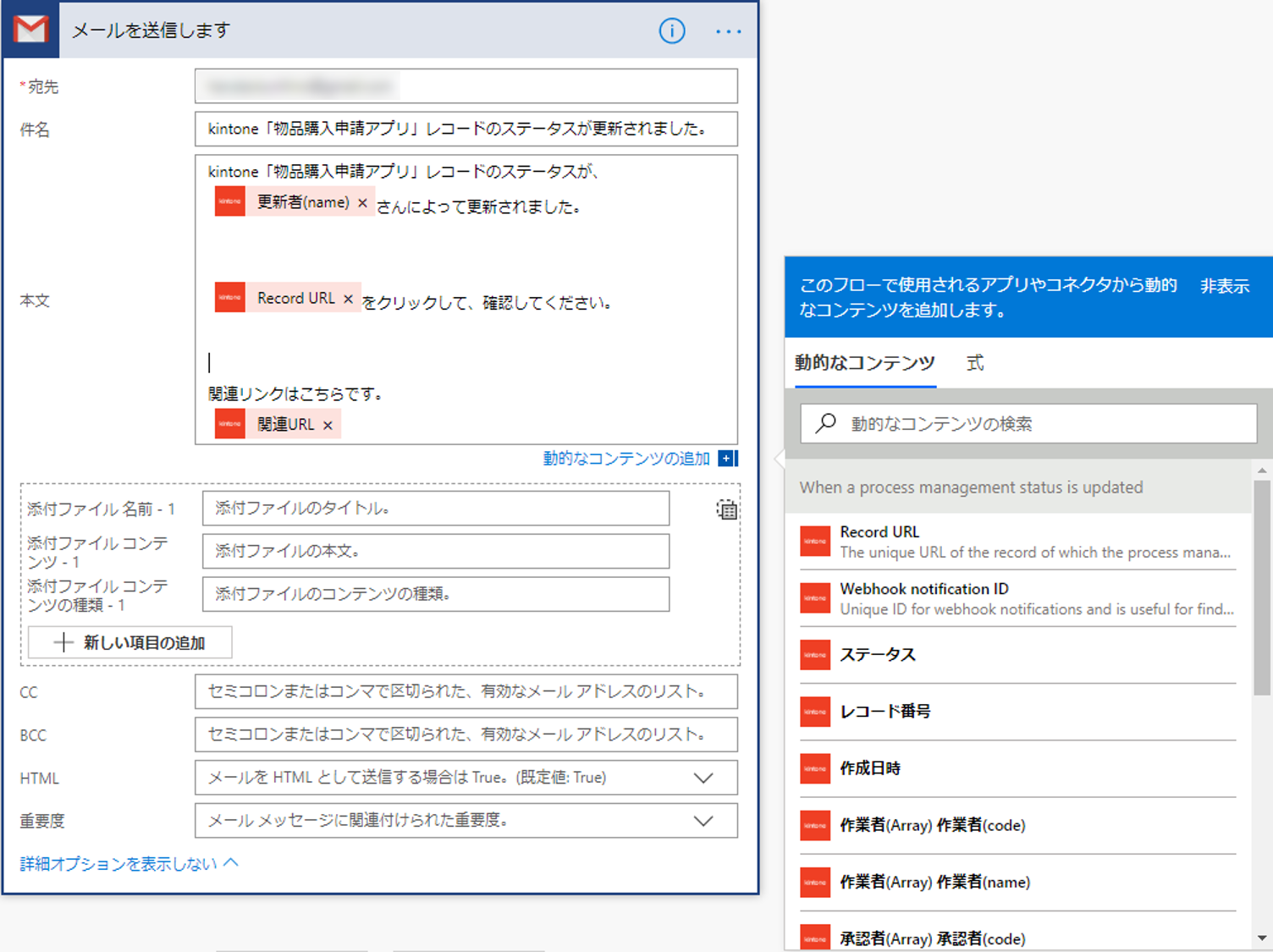1273x952 pixels.
Task: Click 添付ファイル 名前 - 1 field
Action: [x=436, y=509]
